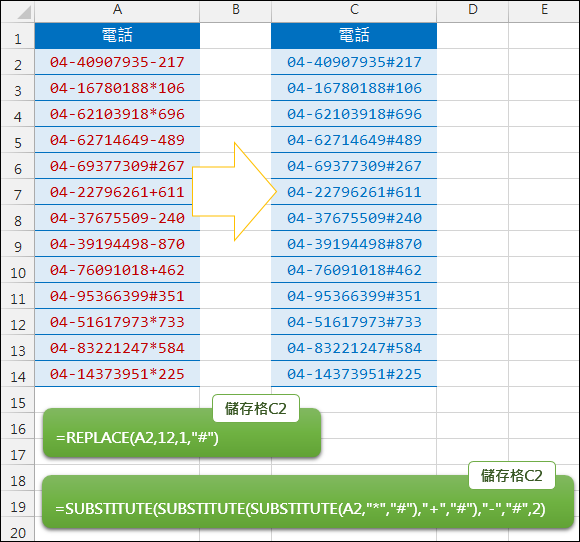Click the yellow right-pointing arrow shape

[x=234, y=192]
